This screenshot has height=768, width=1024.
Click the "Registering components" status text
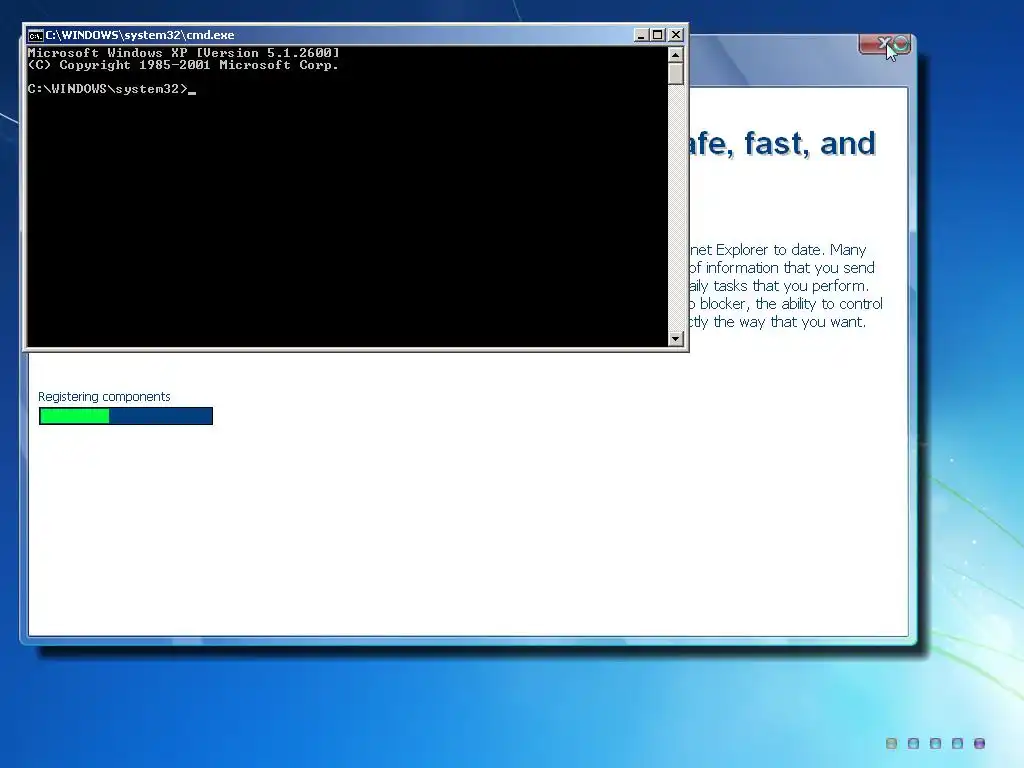[104, 396]
